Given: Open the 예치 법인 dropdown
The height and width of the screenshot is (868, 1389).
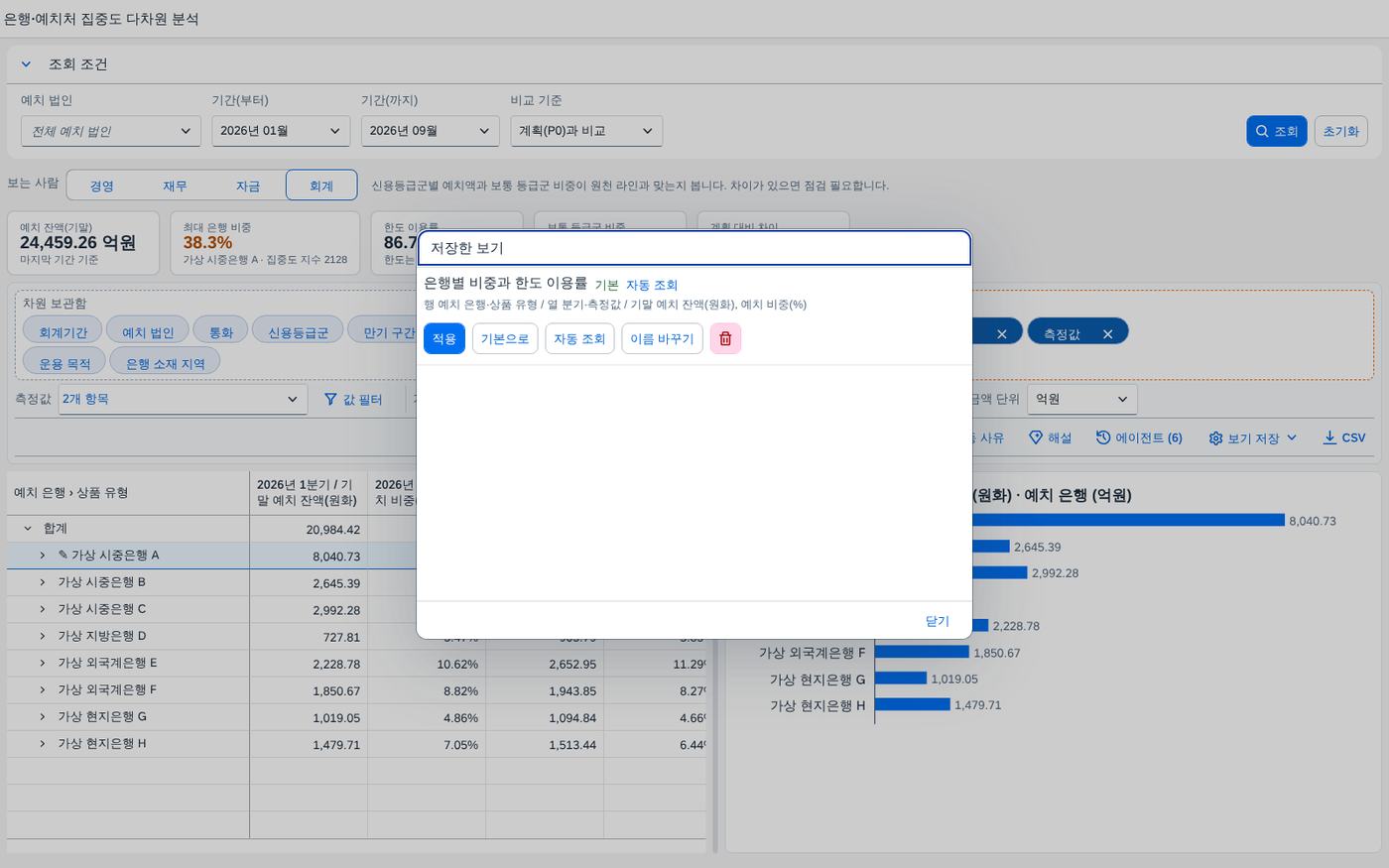Looking at the screenshot, I should pos(110,131).
